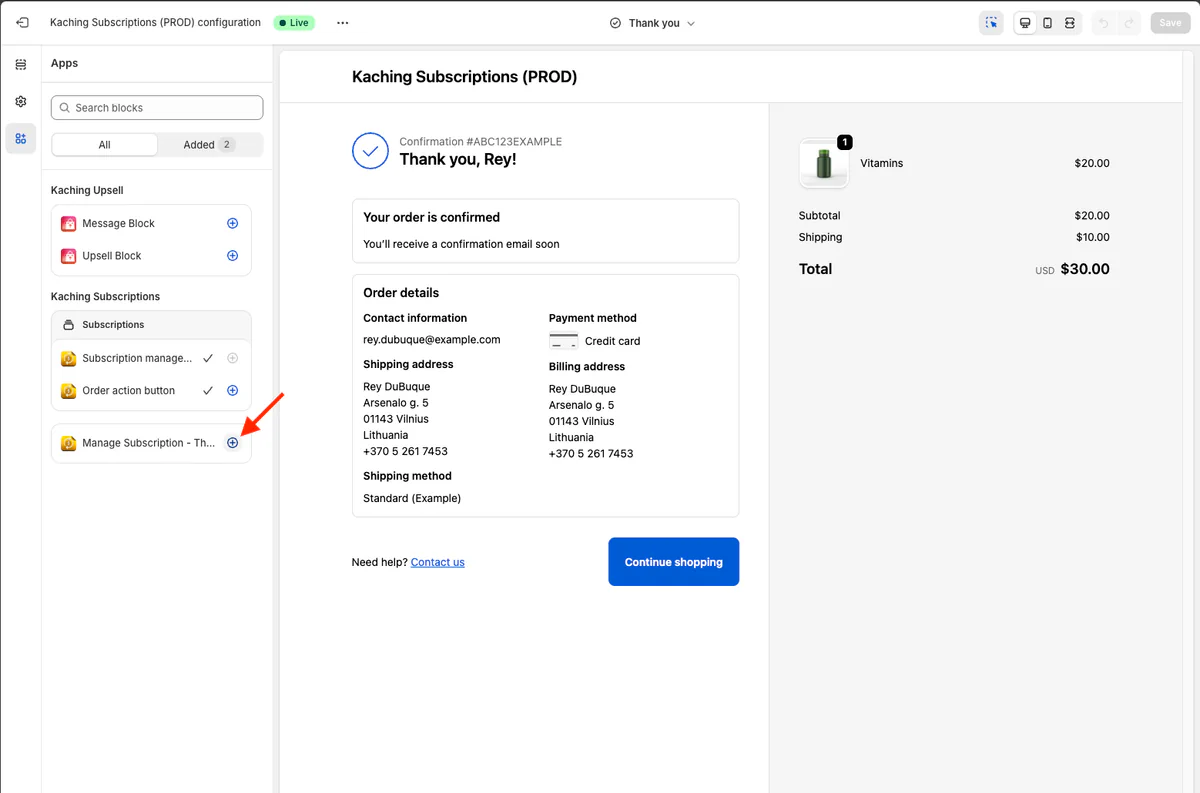Click the Kaching Upsell heading
This screenshot has height=793, width=1200.
(x=87, y=190)
